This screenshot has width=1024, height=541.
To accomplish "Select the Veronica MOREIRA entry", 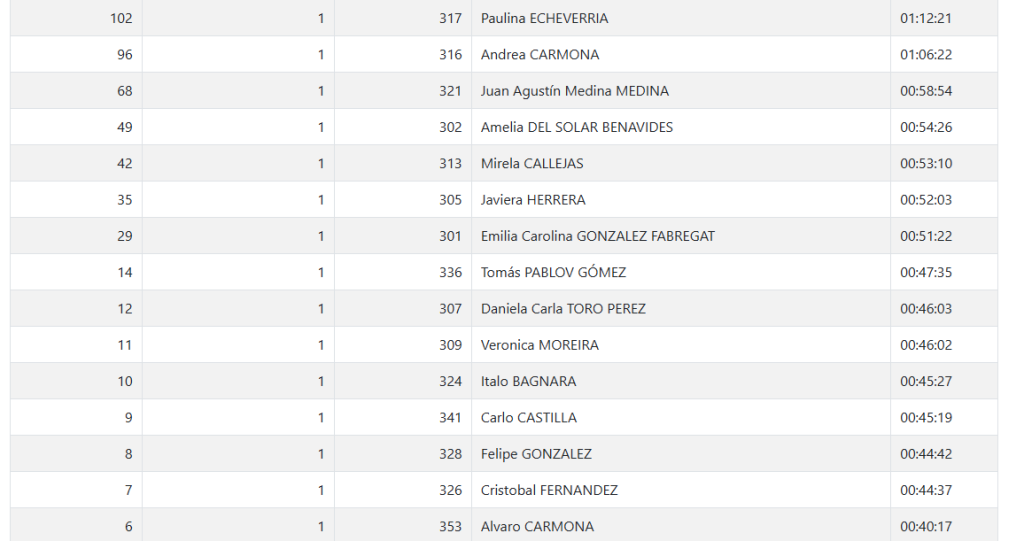I will pos(540,345).
